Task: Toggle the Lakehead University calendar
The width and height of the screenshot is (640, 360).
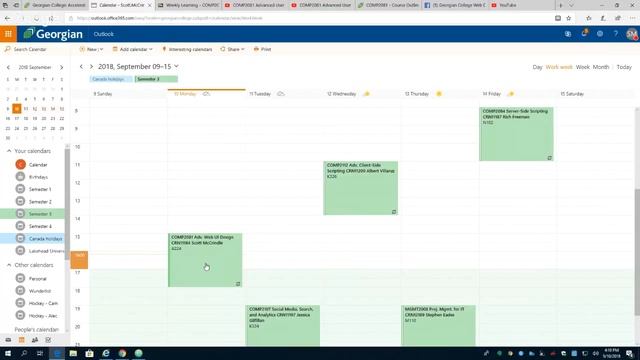Action: point(20,251)
